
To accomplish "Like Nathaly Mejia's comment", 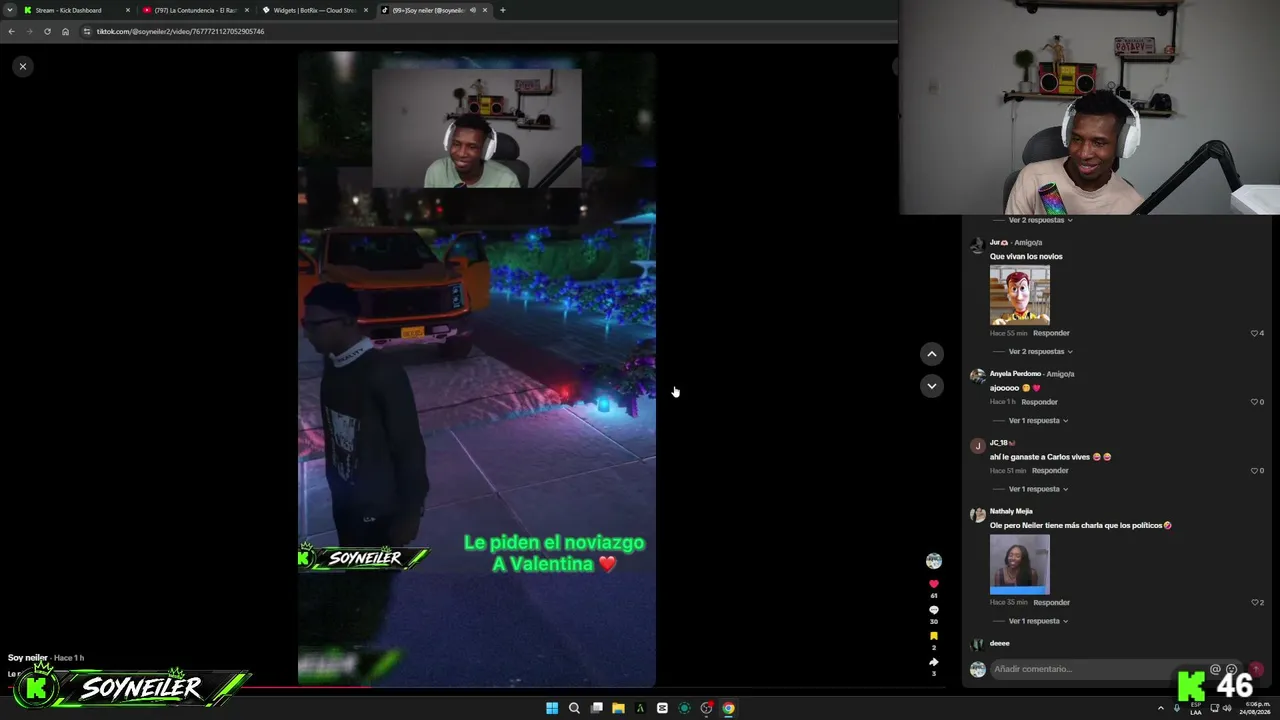I will click(1254, 603).
